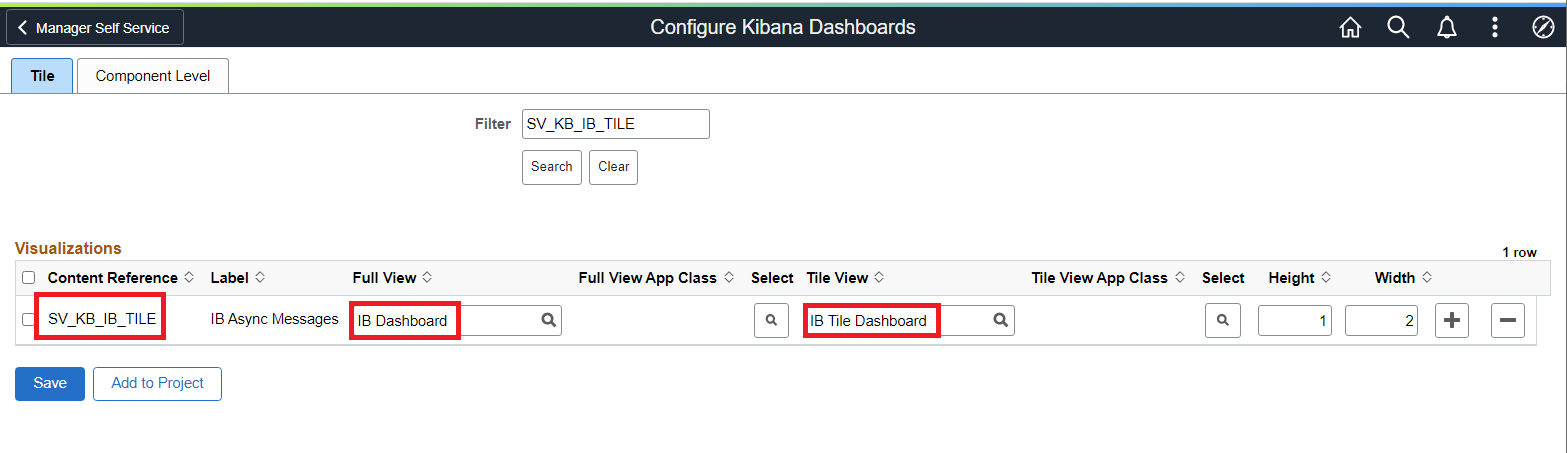The height and width of the screenshot is (453, 1567).
Task: Delete the row with minus icon
Action: tap(1507, 321)
